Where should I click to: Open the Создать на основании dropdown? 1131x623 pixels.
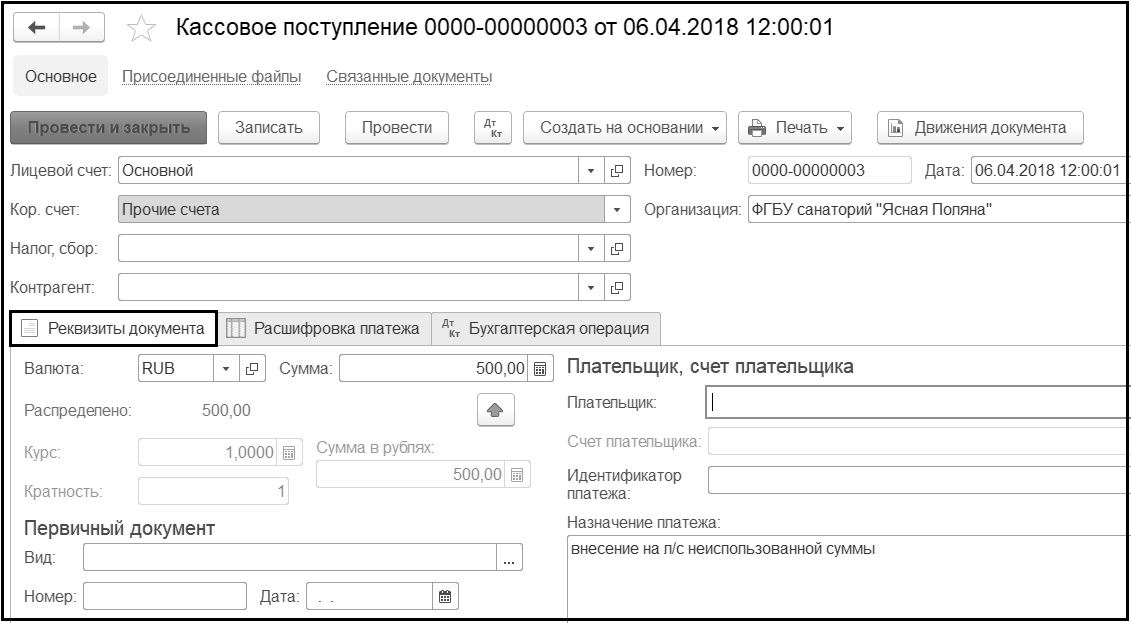[625, 128]
